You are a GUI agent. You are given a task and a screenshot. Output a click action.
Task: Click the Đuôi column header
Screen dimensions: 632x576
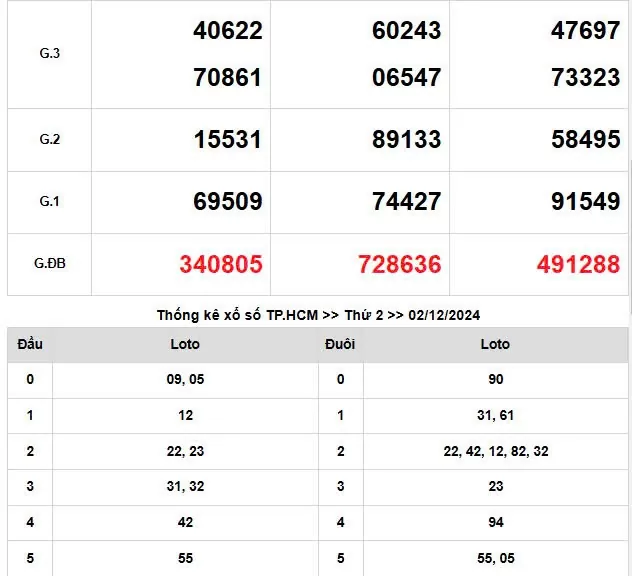pos(340,344)
